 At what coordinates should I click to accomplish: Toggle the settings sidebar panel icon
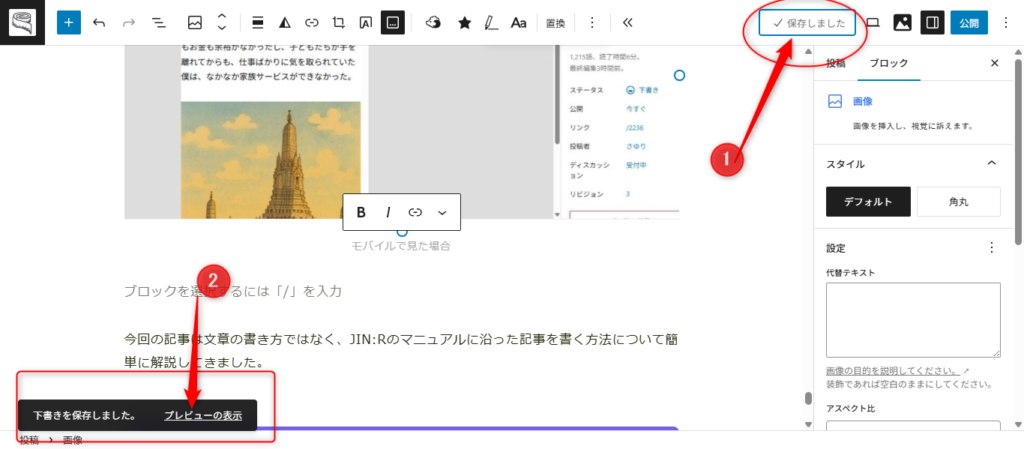(933, 23)
